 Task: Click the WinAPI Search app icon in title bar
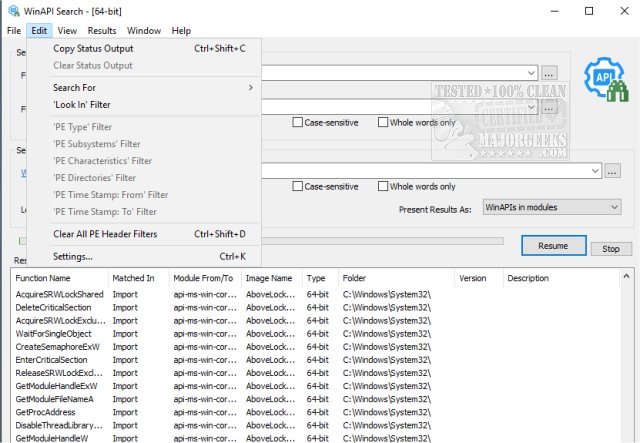point(13,11)
